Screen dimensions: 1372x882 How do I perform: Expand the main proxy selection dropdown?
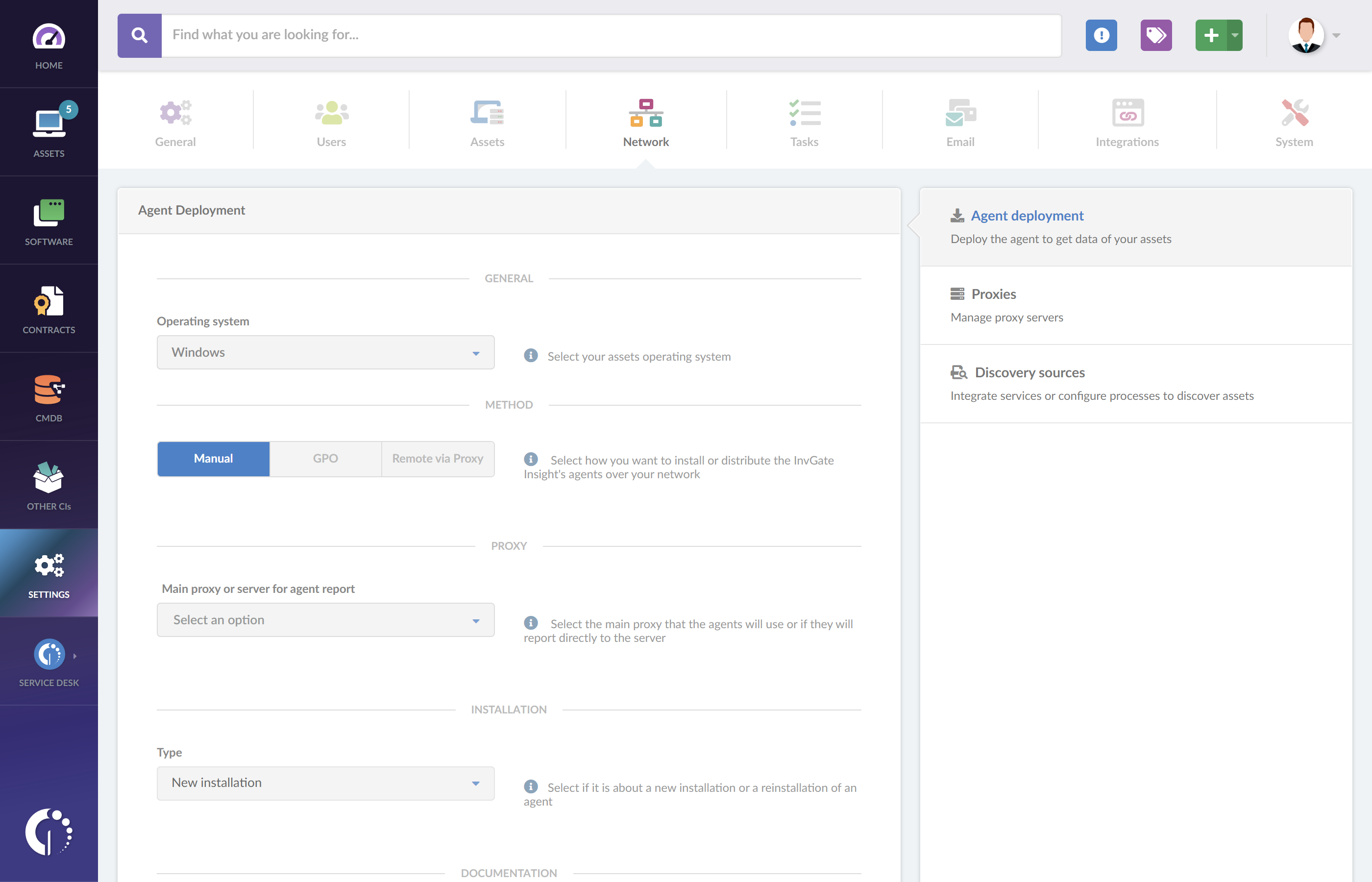point(325,620)
